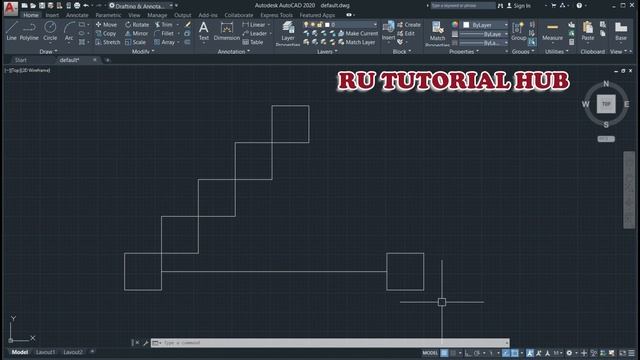The height and width of the screenshot is (360, 640).
Task: Open the Annotate ribbon tab
Action: 77,15
